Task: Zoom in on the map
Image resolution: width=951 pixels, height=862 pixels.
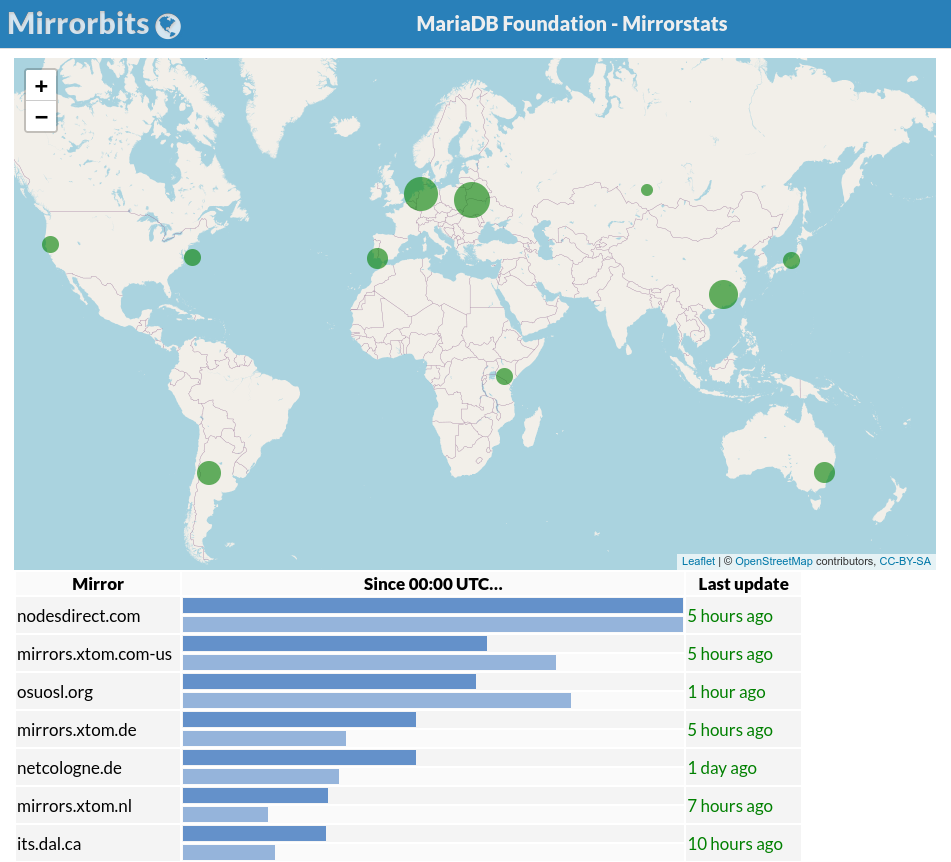Action: click(41, 86)
